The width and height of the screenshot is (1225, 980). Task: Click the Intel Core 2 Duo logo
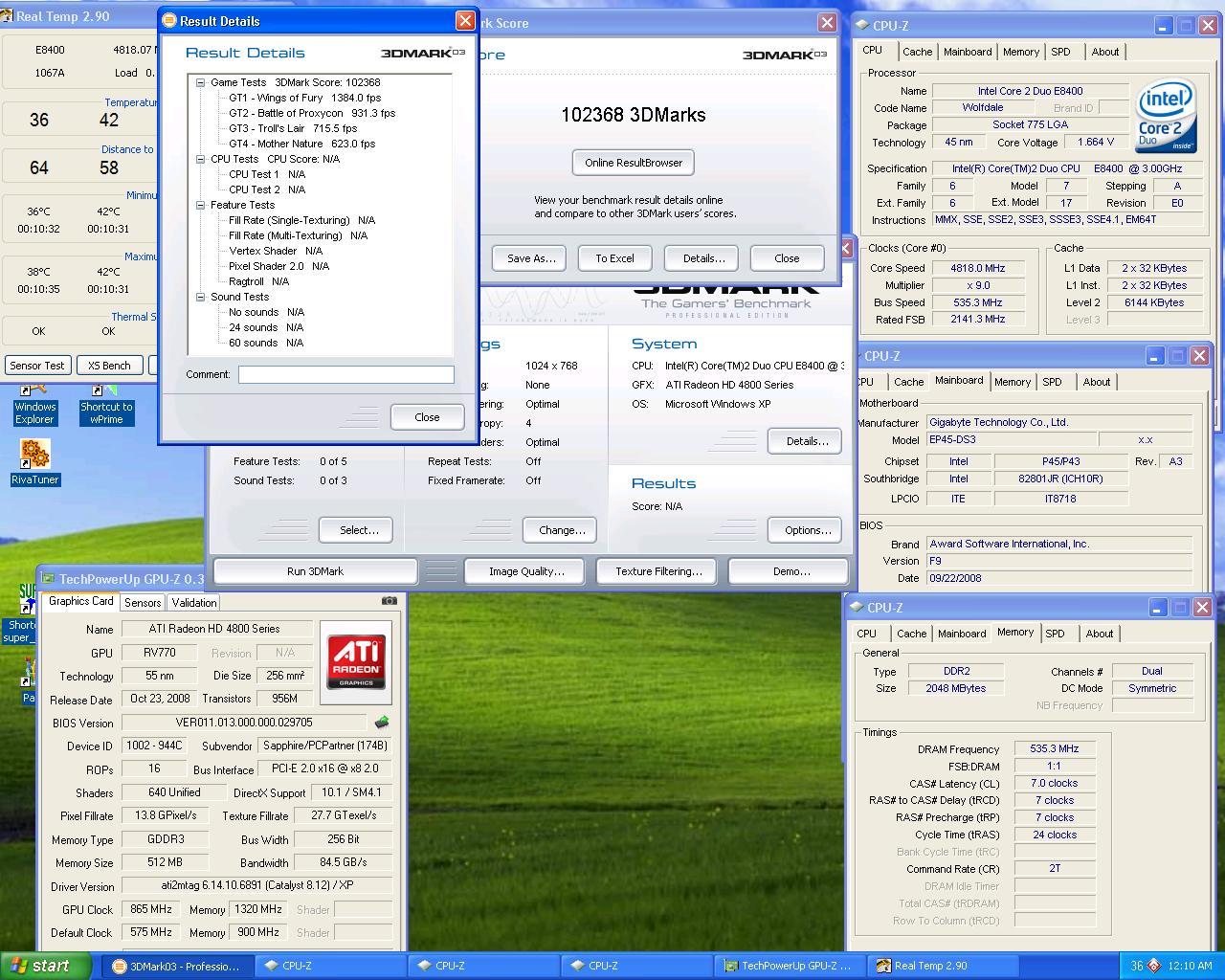click(1166, 116)
